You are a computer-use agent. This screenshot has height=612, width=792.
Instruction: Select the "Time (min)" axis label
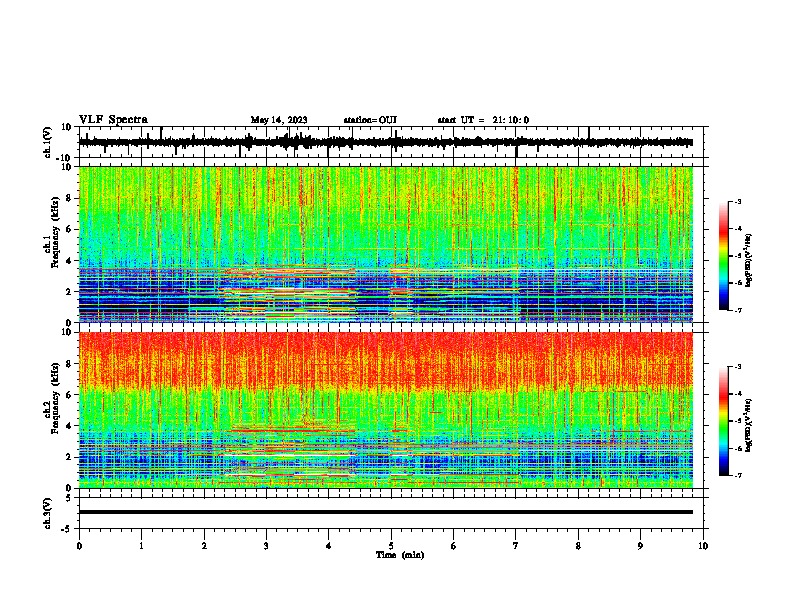[x=400, y=555]
